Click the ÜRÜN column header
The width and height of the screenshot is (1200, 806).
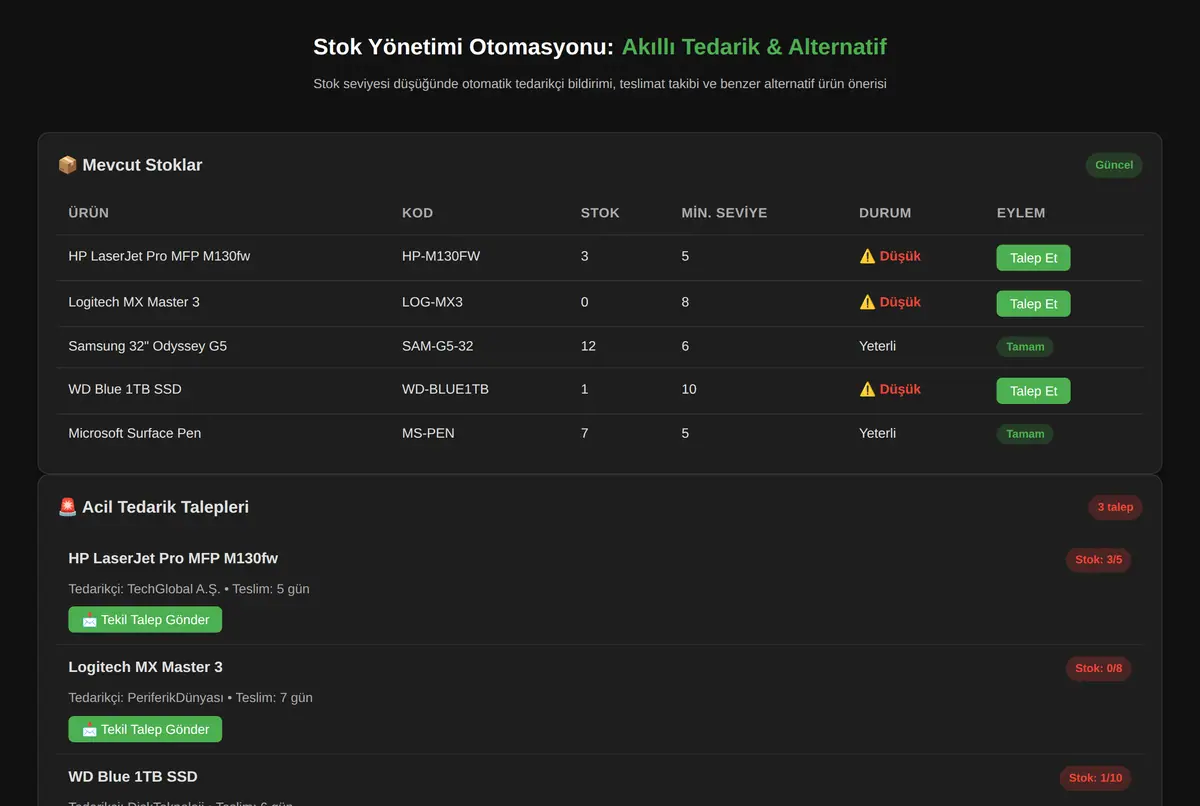click(89, 213)
